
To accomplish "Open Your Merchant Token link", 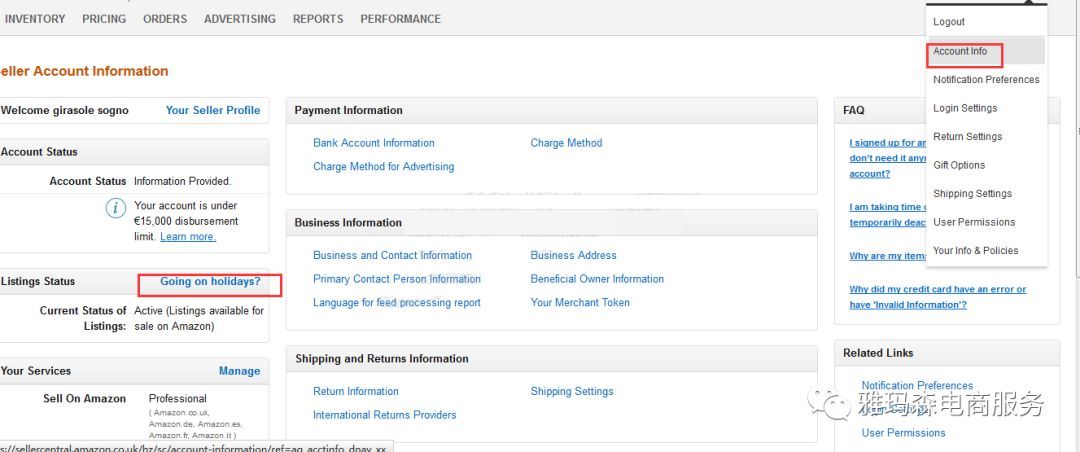I will pos(580,303).
